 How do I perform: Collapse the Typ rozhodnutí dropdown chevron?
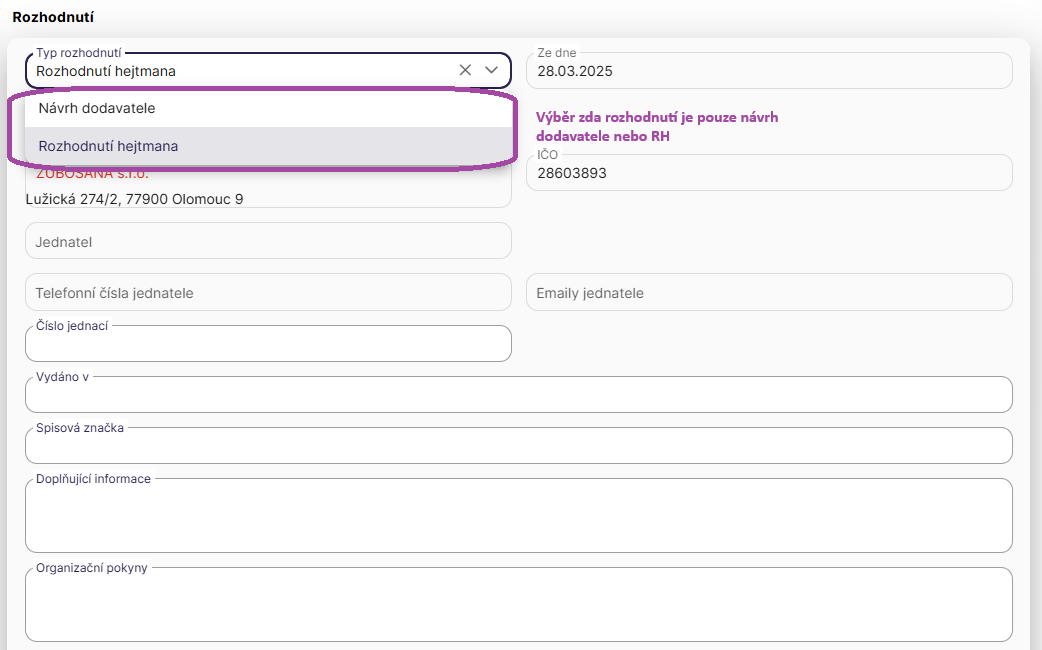[x=491, y=70]
